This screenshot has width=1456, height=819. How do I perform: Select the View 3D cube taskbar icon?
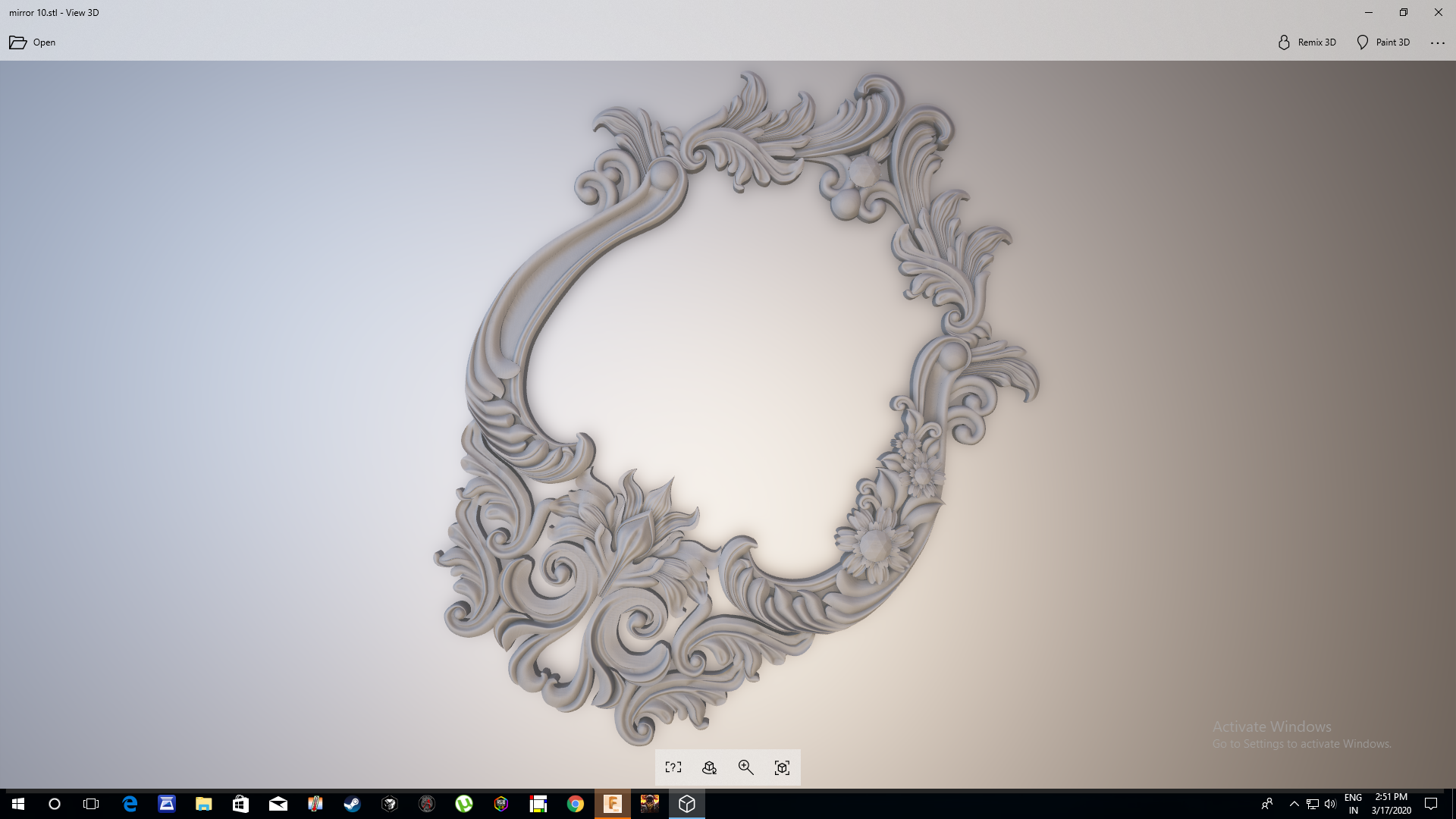coord(687,804)
